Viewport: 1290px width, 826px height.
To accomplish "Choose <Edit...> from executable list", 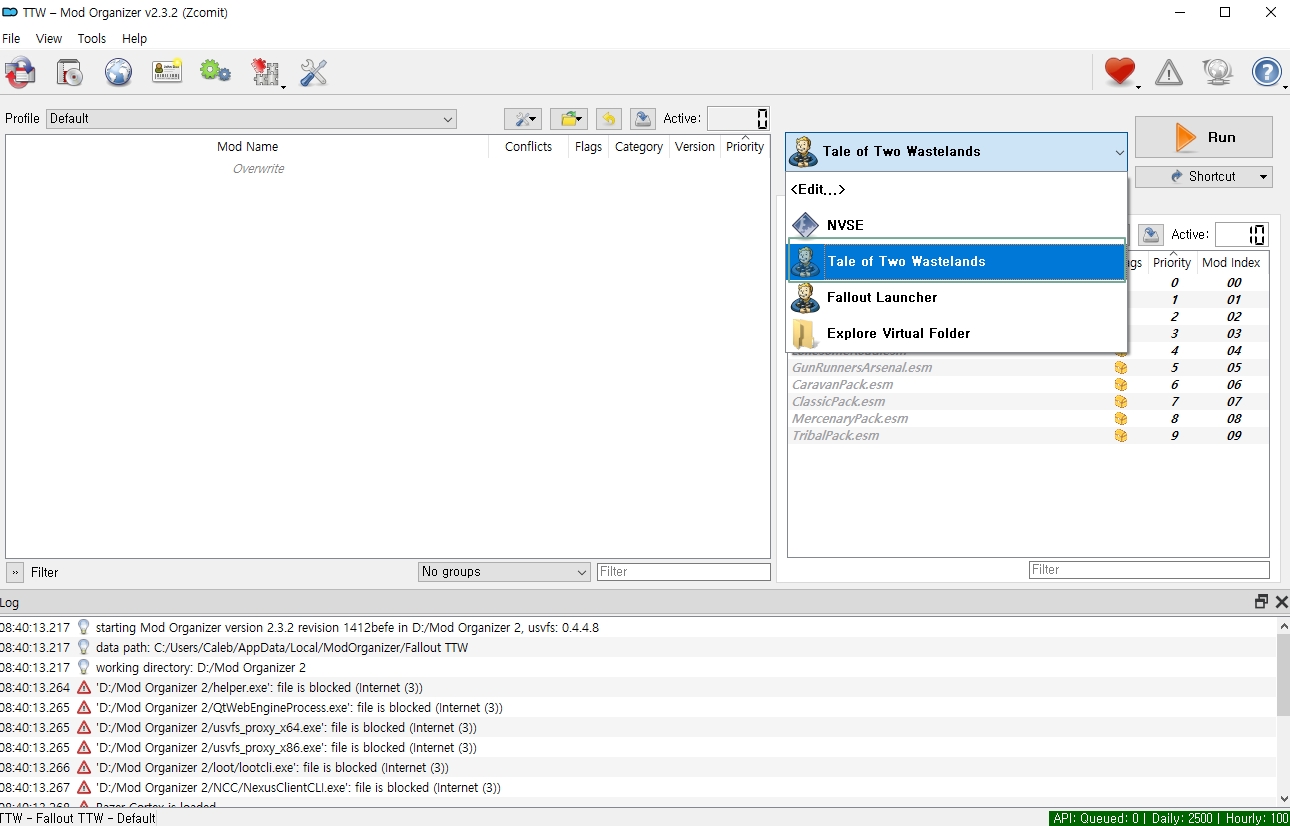I will 957,189.
